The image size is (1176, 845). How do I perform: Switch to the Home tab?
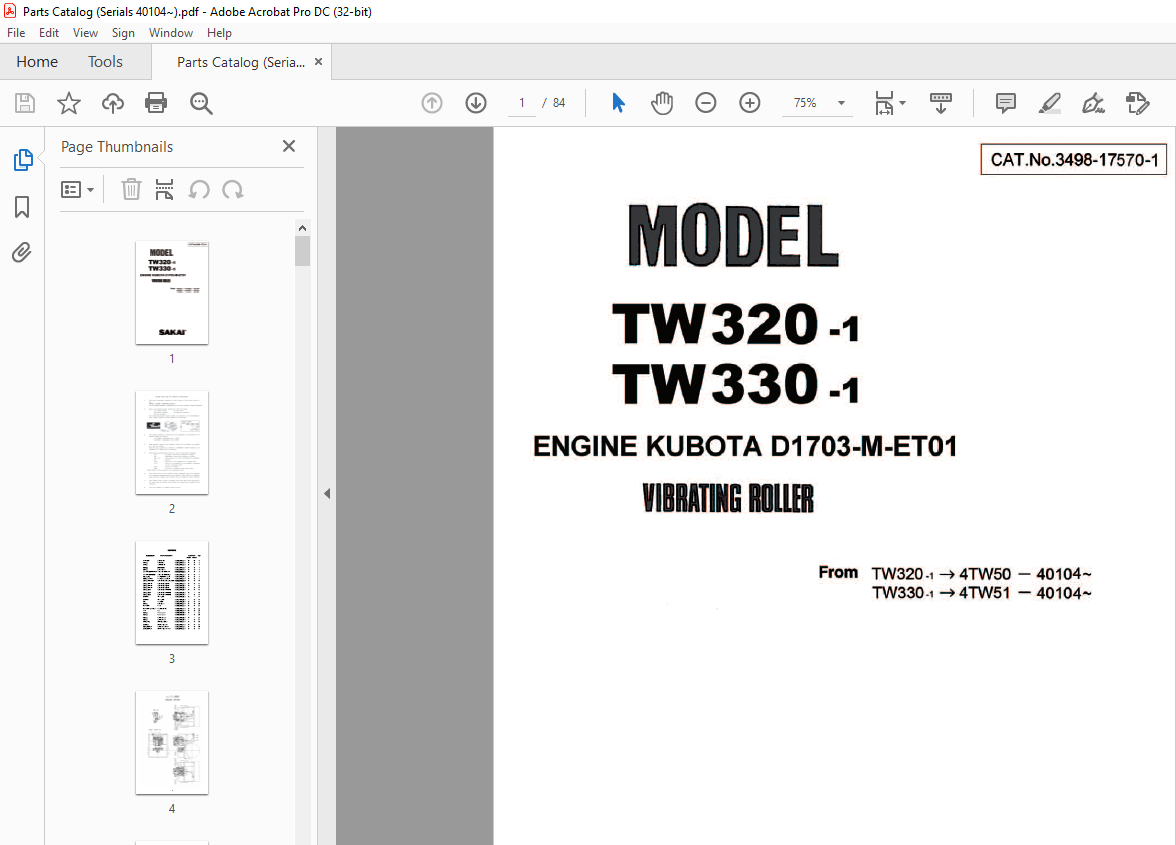tap(37, 61)
